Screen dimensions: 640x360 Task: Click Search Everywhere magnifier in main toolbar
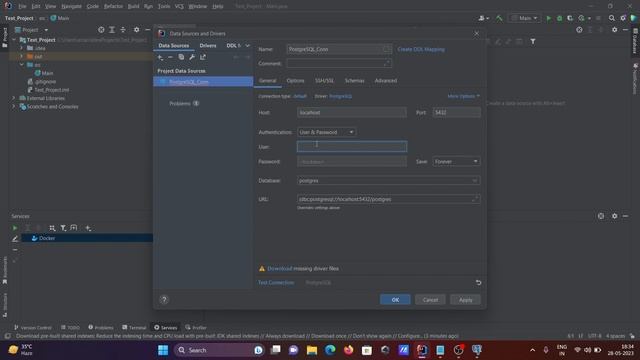pyautogui.click(x=611, y=18)
